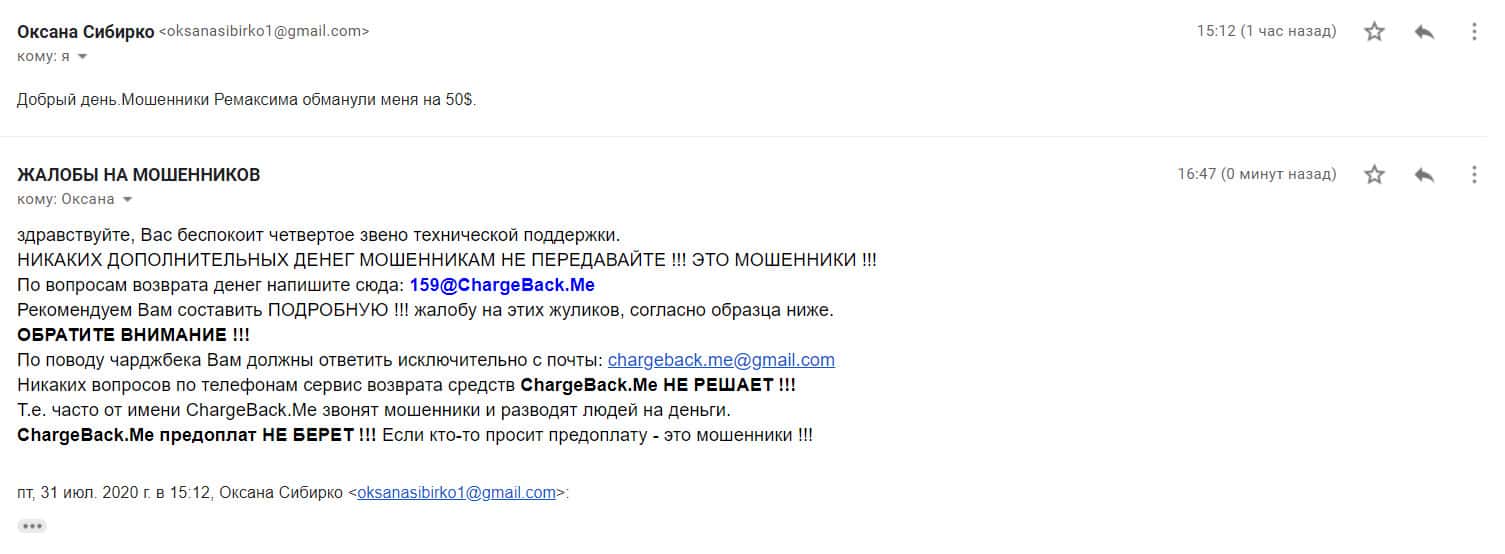Image resolution: width=1505 pixels, height=554 pixels.
Task: Click the bold ОБРАТИТЕ ВНИМАНИЕ !!! text
Action: click(134, 335)
